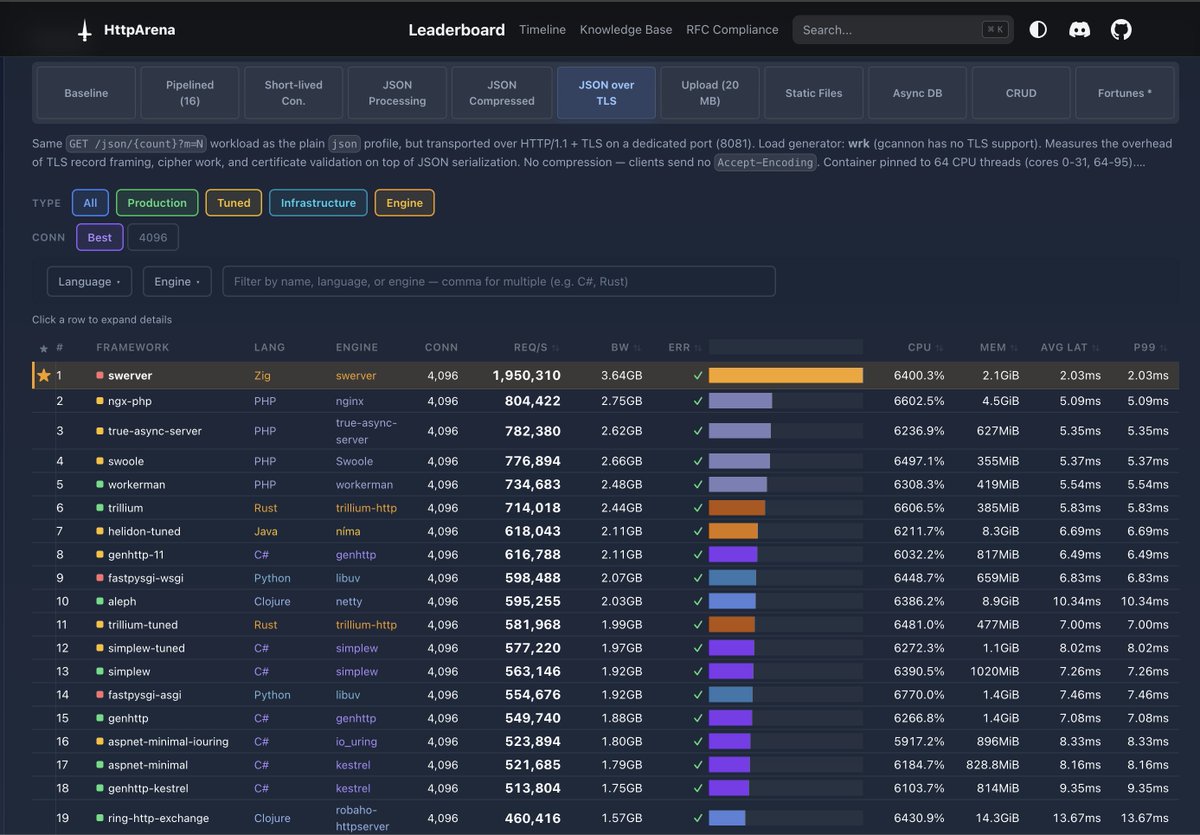The height and width of the screenshot is (835, 1200).
Task: Focus the name, language, or engine filter field
Action: [x=499, y=282]
